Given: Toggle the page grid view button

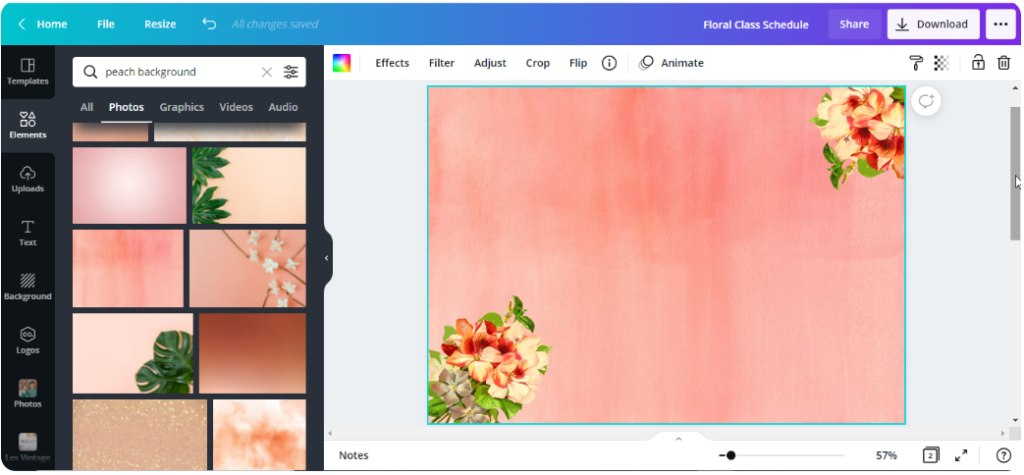Looking at the screenshot, I should [931, 455].
